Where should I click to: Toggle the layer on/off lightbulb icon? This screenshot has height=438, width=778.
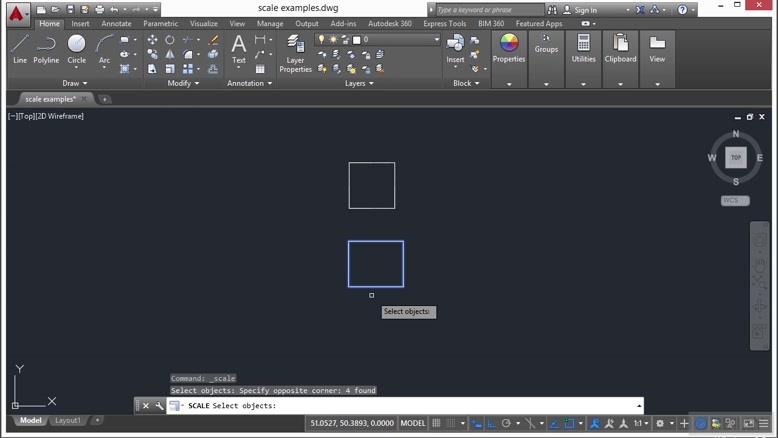(x=322, y=39)
